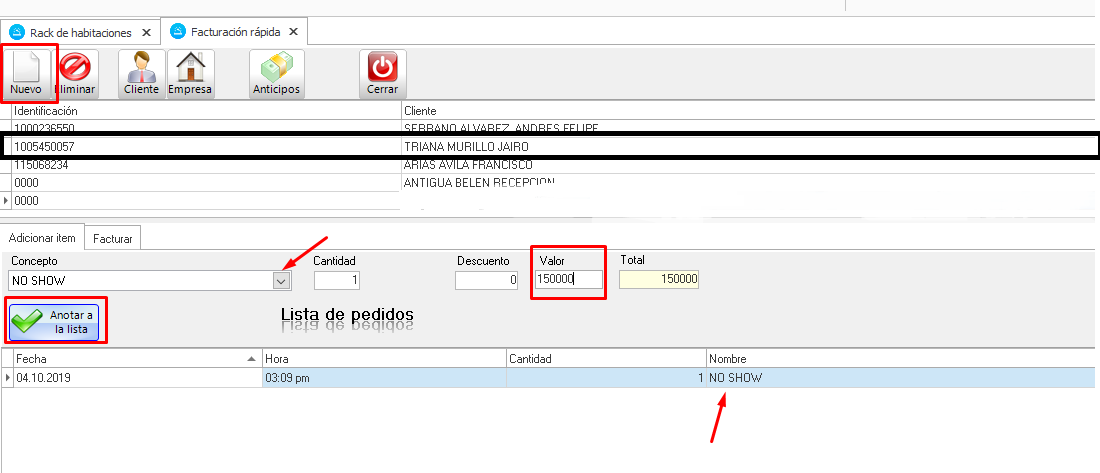1100x473 pixels.
Task: Click Anotar a la lista button
Action: (x=56, y=322)
